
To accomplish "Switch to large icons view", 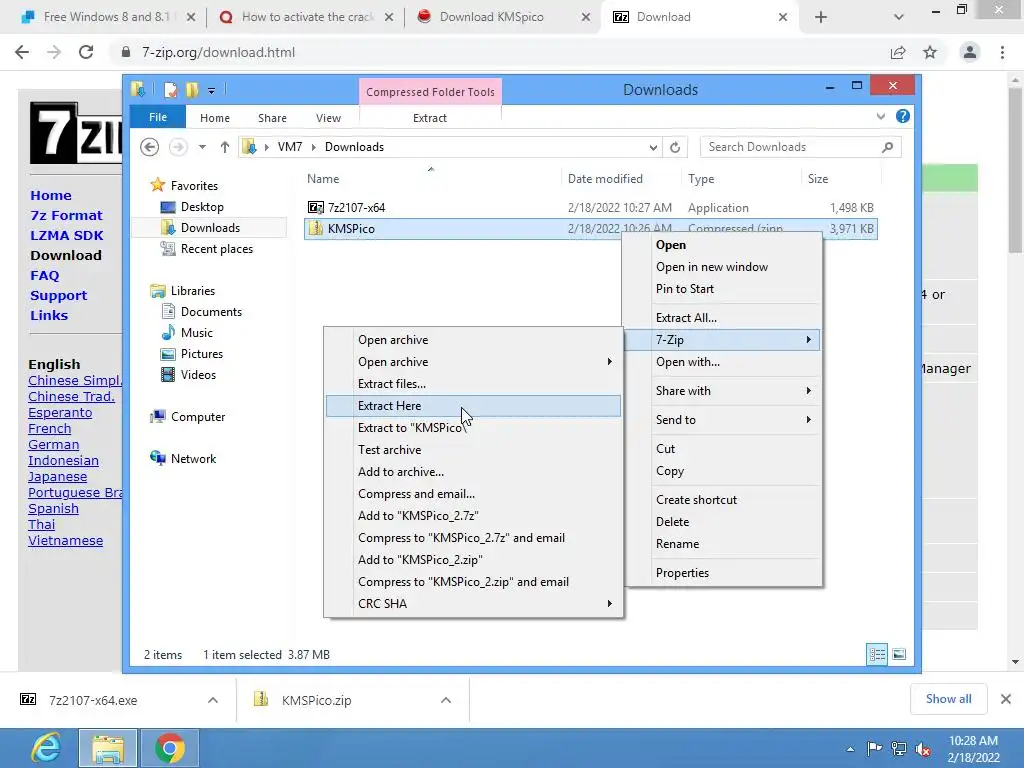I will pyautogui.click(x=899, y=654).
